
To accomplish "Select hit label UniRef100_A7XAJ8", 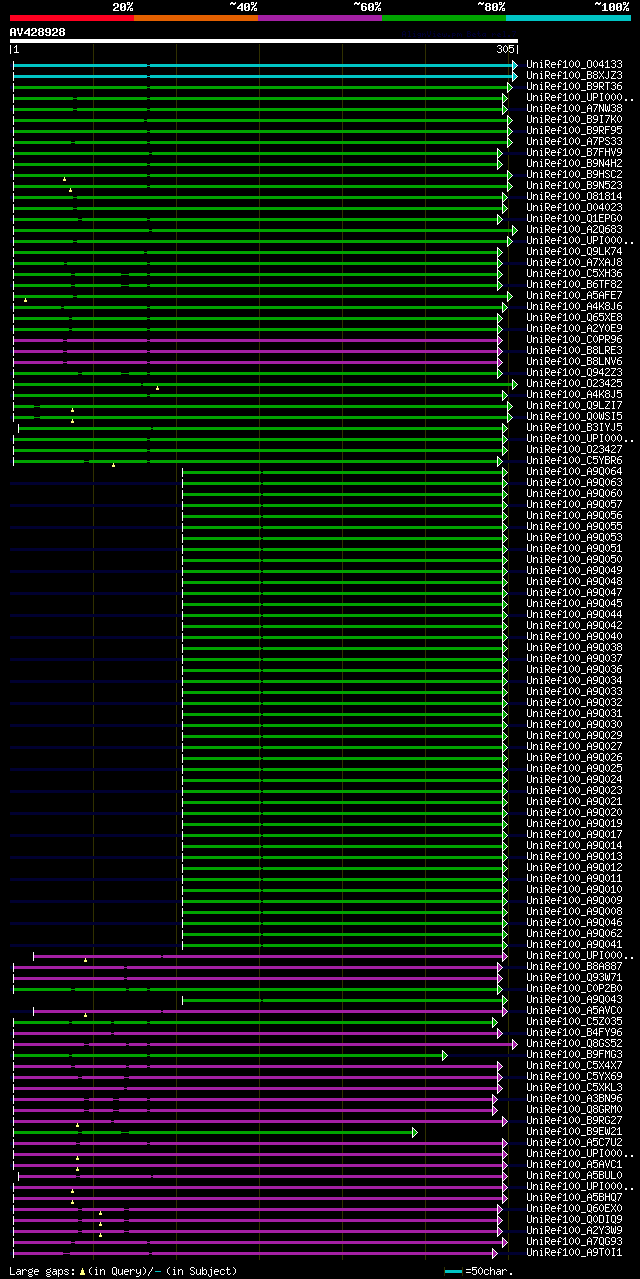I will click(x=574, y=262).
